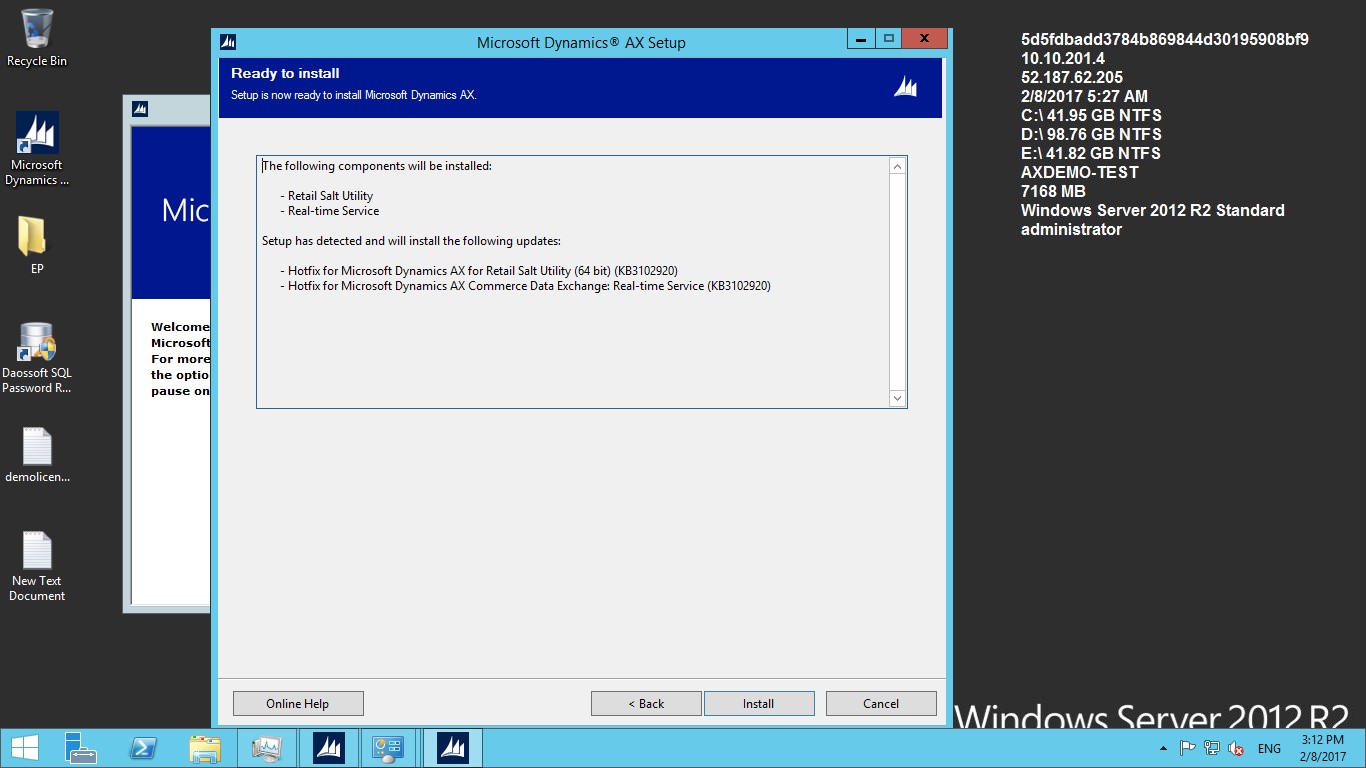Click the Install button

tap(759, 703)
